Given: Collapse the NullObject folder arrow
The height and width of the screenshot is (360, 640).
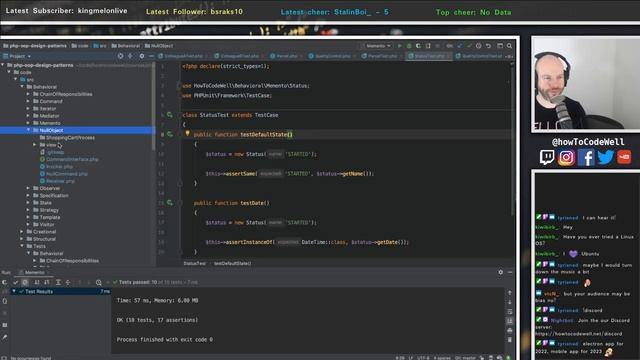Looking at the screenshot, I should coord(29,130).
